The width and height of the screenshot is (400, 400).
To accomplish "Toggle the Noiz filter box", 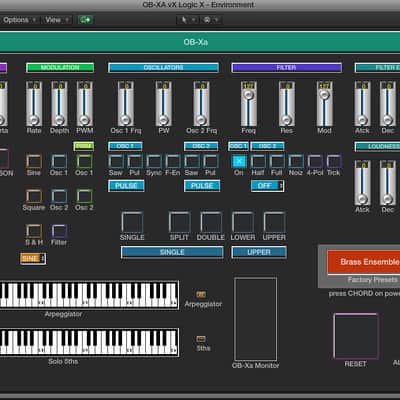I will coord(296,161).
